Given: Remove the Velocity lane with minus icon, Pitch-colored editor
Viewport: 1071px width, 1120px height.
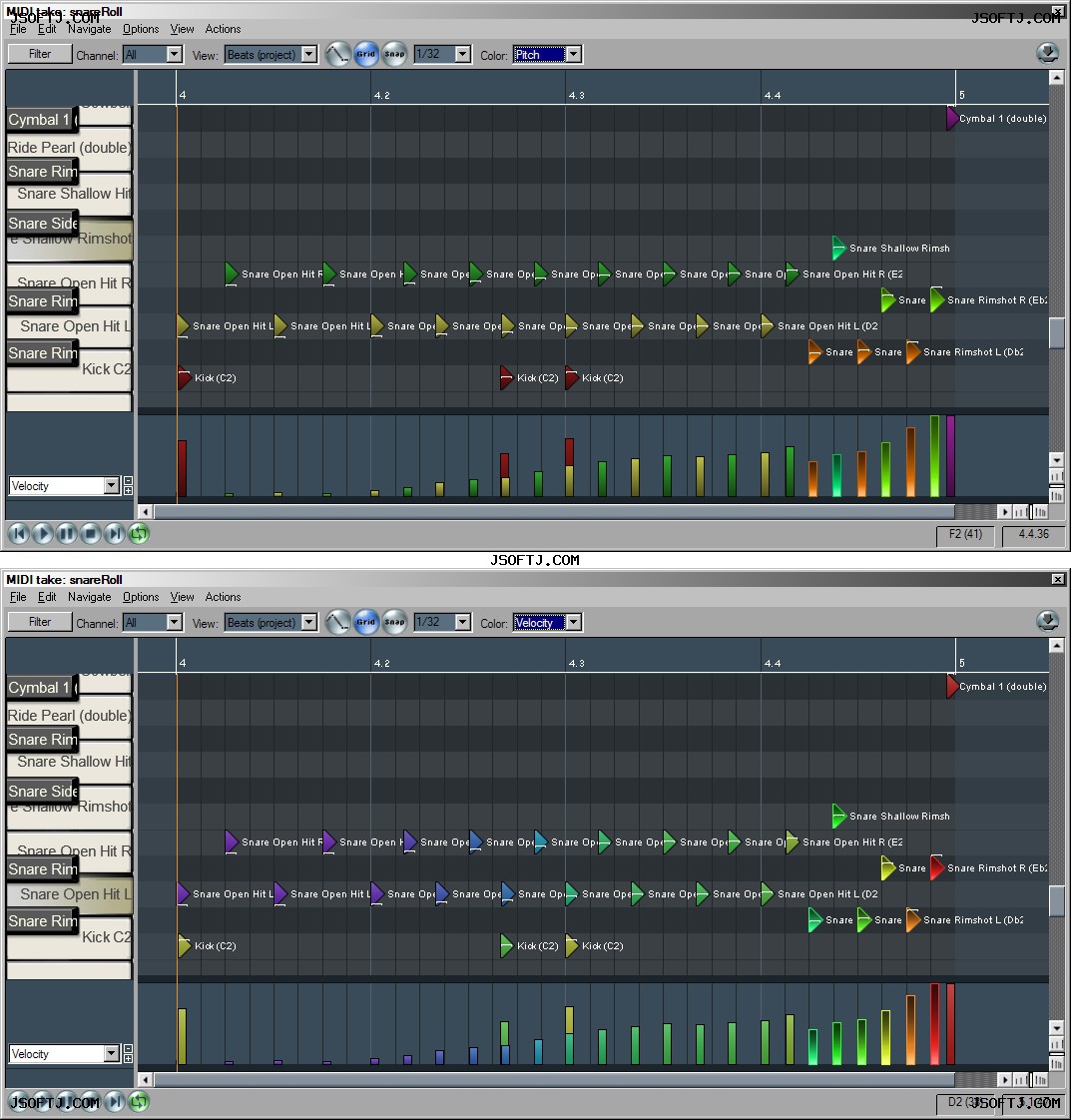Looking at the screenshot, I should 128,481.
